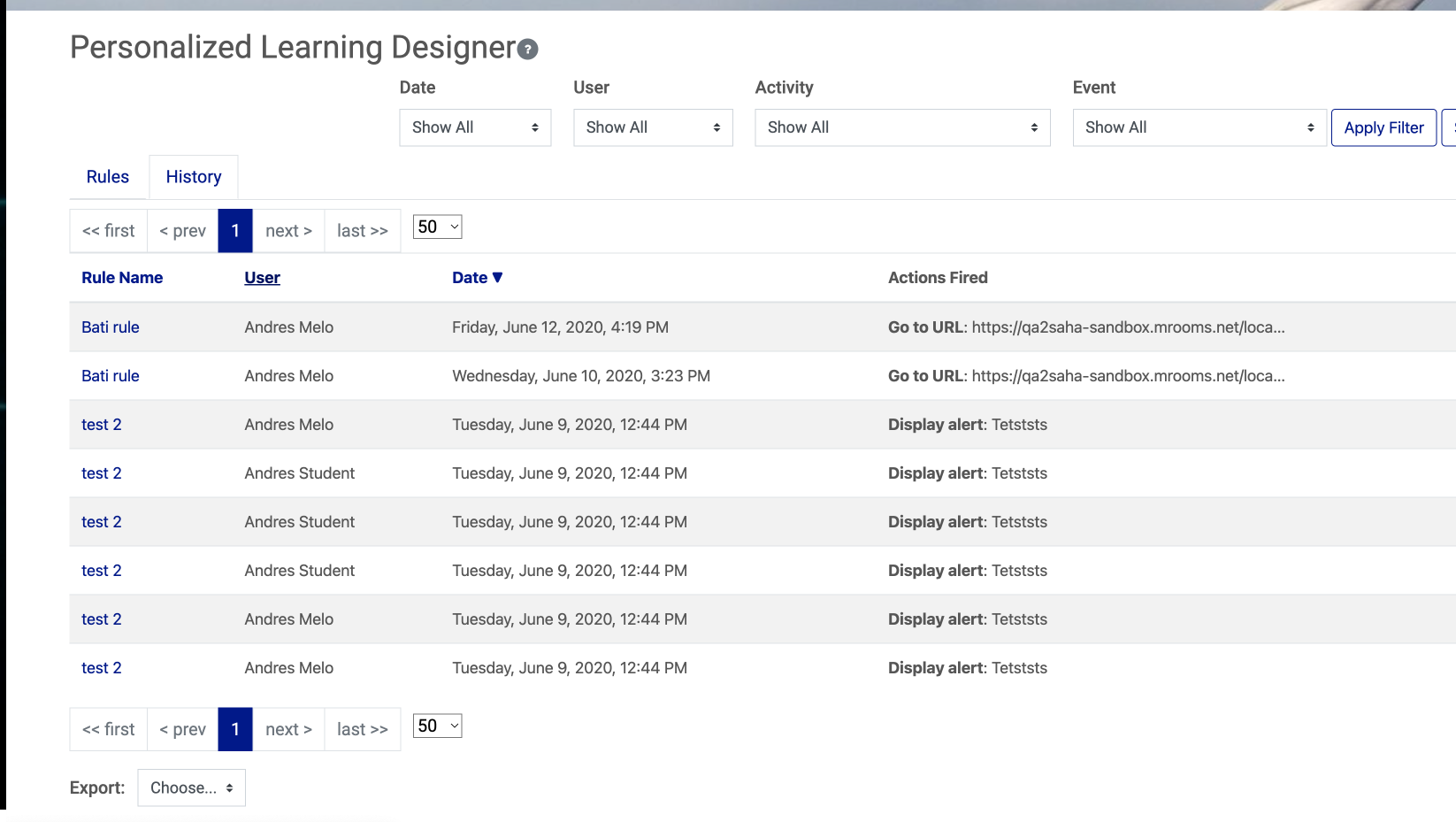The height and width of the screenshot is (822, 1456).
Task: Open the Export Choose dropdown
Action: tap(191, 787)
